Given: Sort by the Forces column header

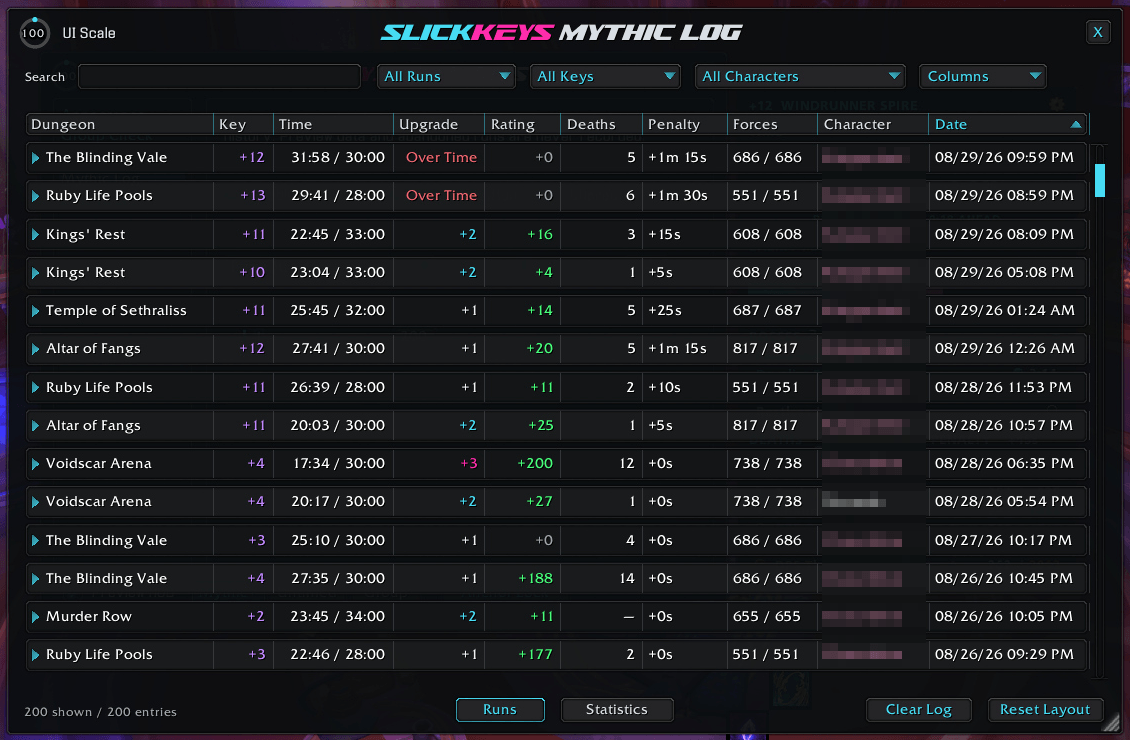Looking at the screenshot, I should click(773, 124).
